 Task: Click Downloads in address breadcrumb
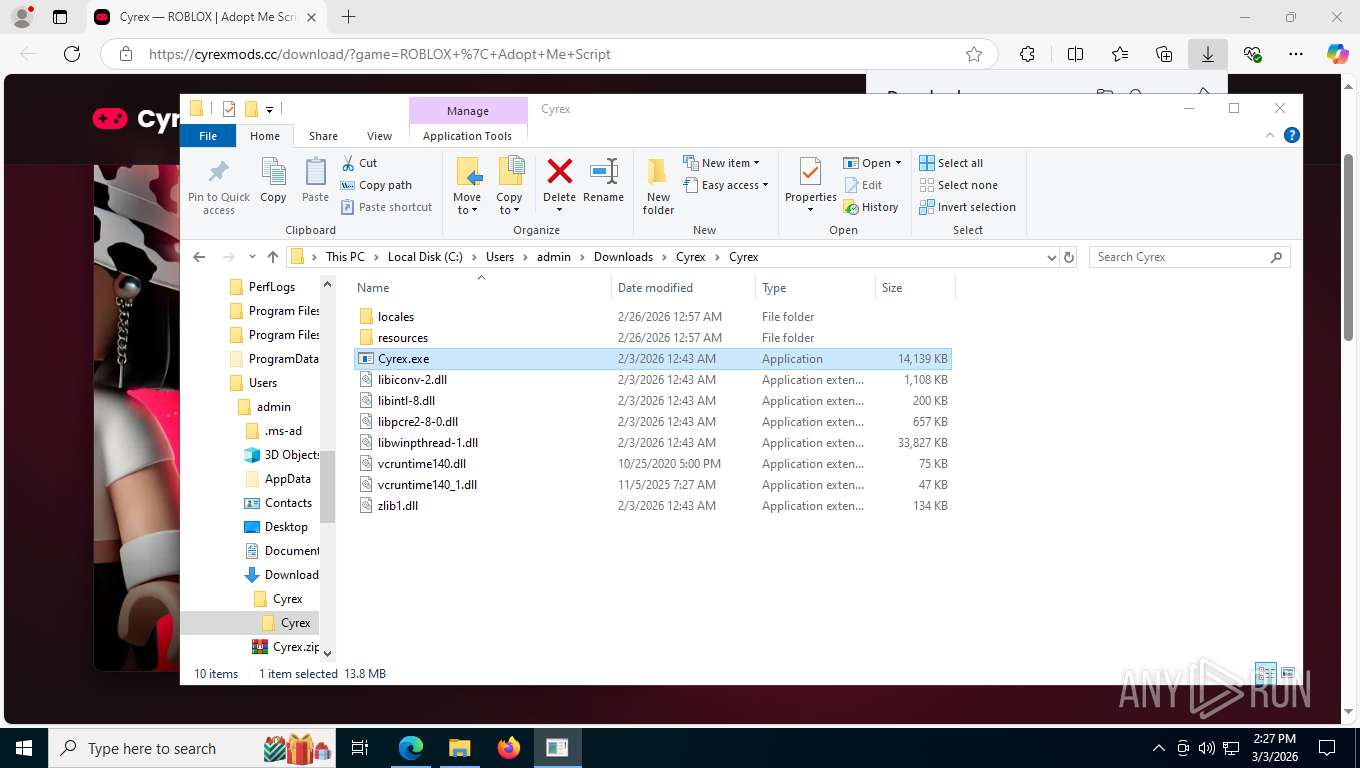click(623, 257)
